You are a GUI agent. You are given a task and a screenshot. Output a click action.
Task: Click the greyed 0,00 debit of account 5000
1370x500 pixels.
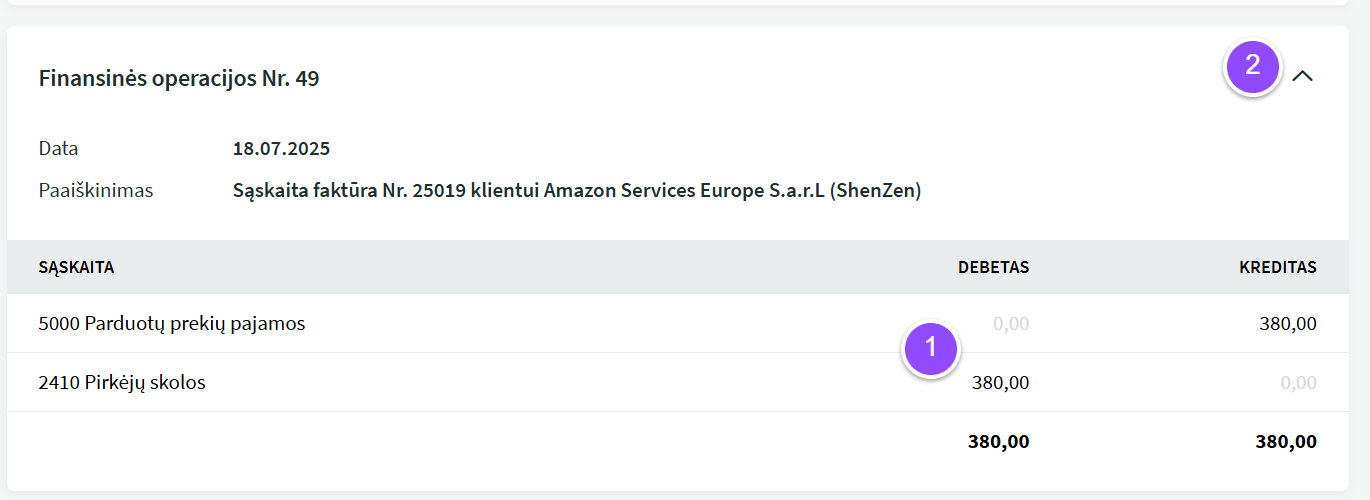tap(1011, 324)
